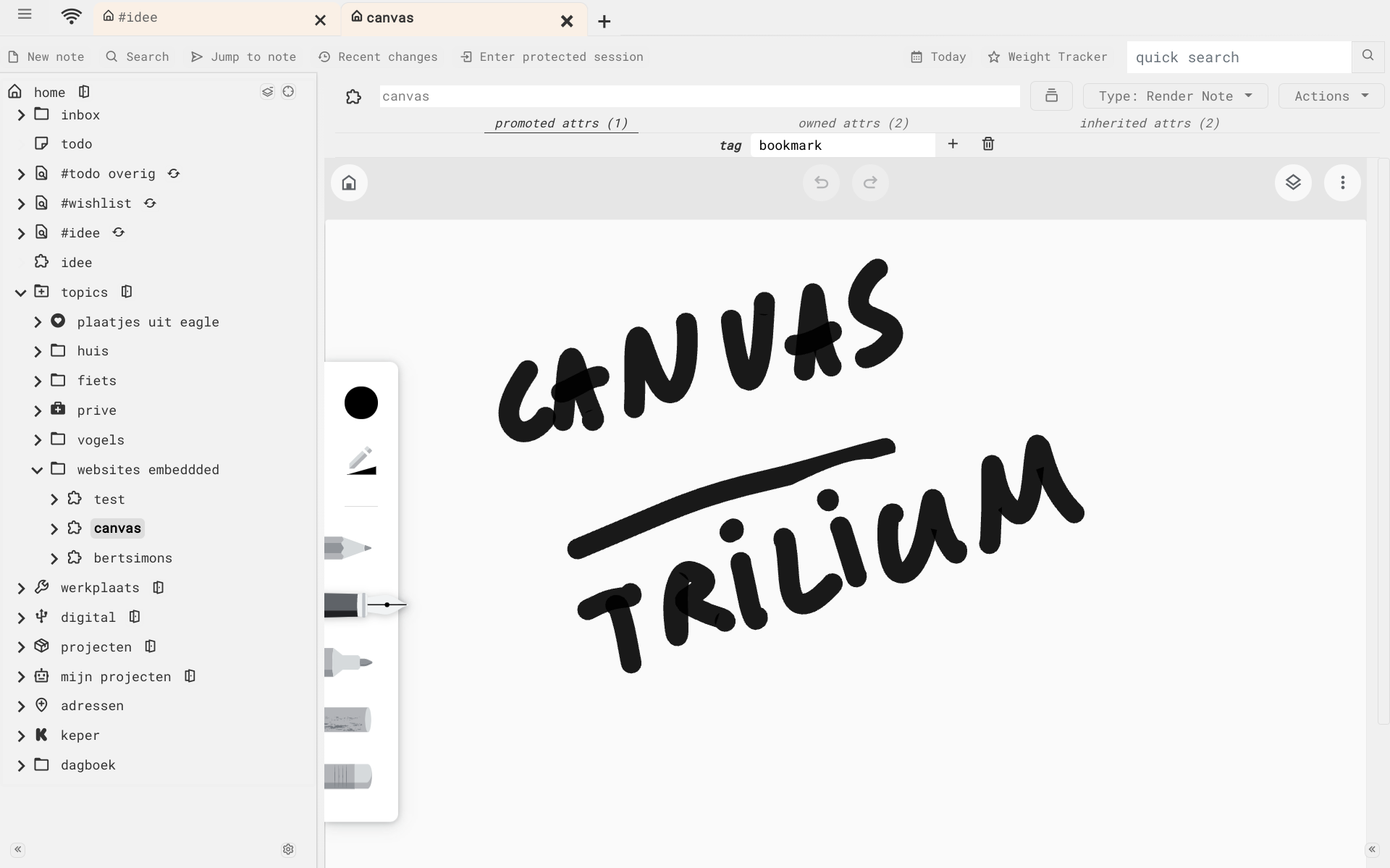Open the hamburger menu

[25, 14]
